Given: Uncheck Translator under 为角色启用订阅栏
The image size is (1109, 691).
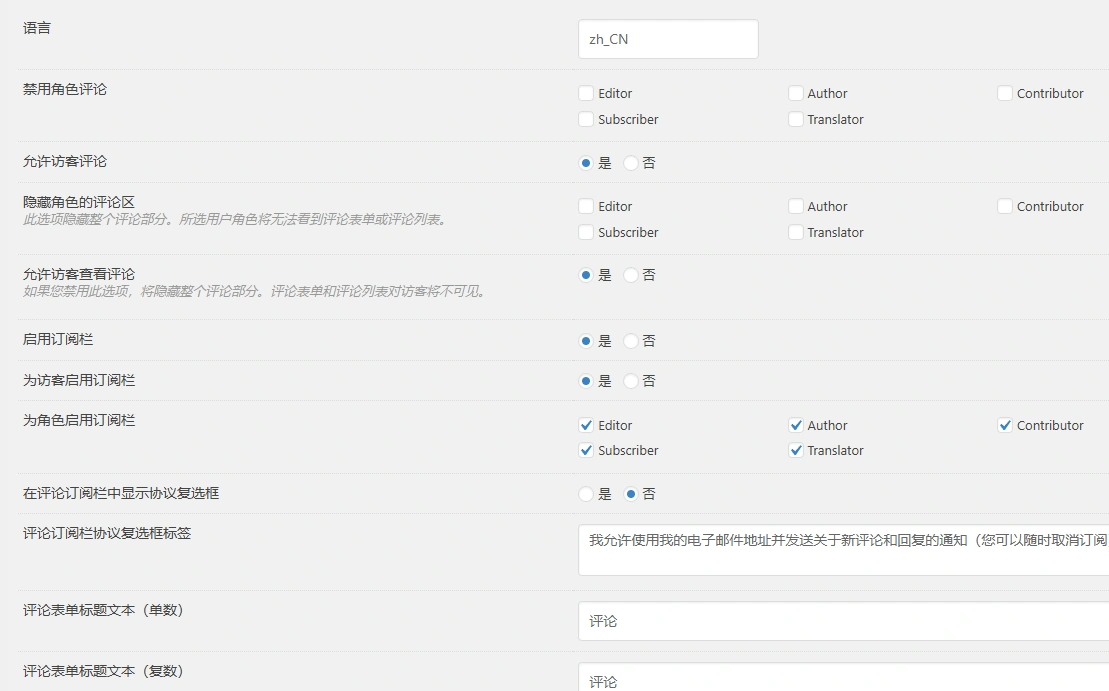Looking at the screenshot, I should coord(795,450).
